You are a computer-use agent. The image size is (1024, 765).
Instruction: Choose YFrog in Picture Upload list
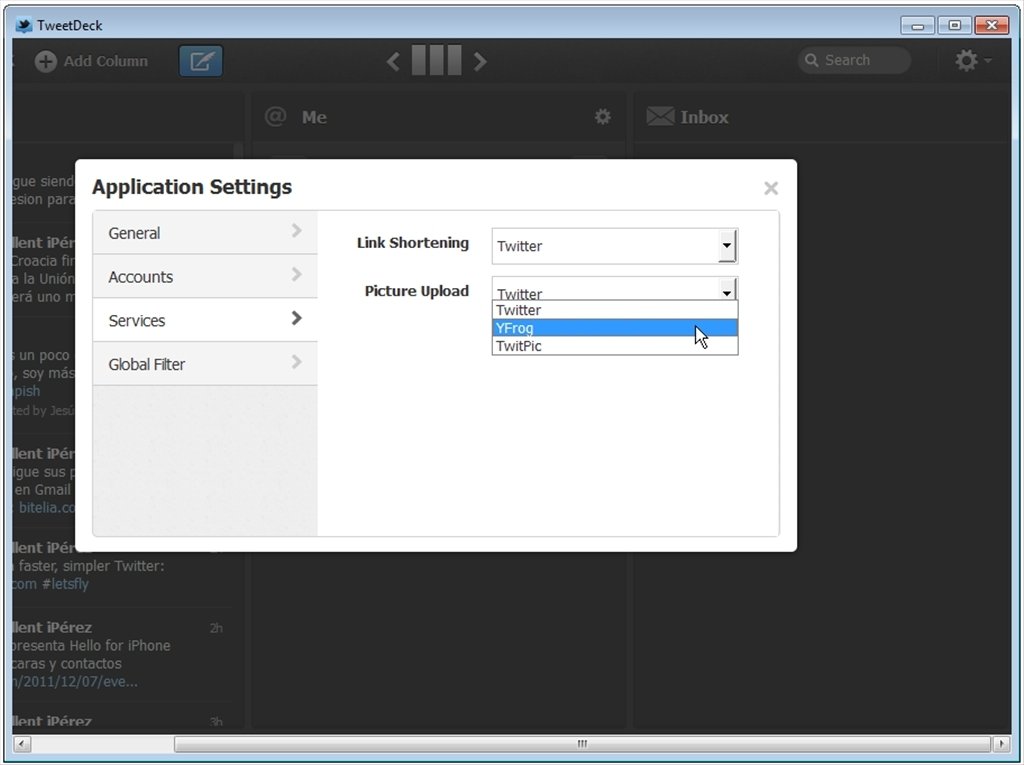[615, 328]
